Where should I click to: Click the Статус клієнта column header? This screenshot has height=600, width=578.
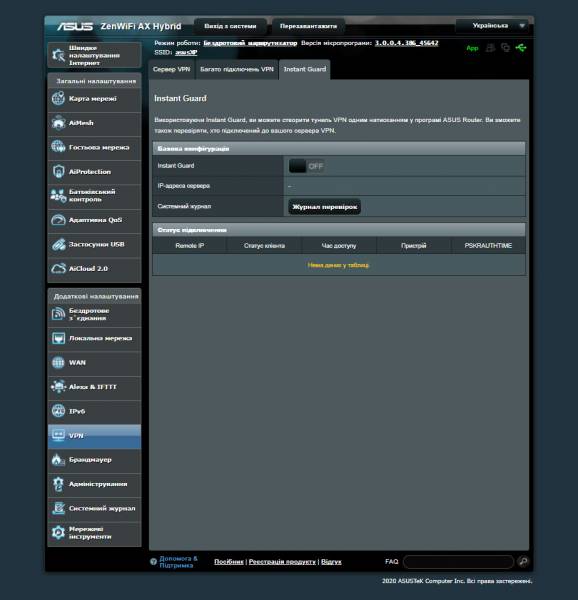pos(264,246)
